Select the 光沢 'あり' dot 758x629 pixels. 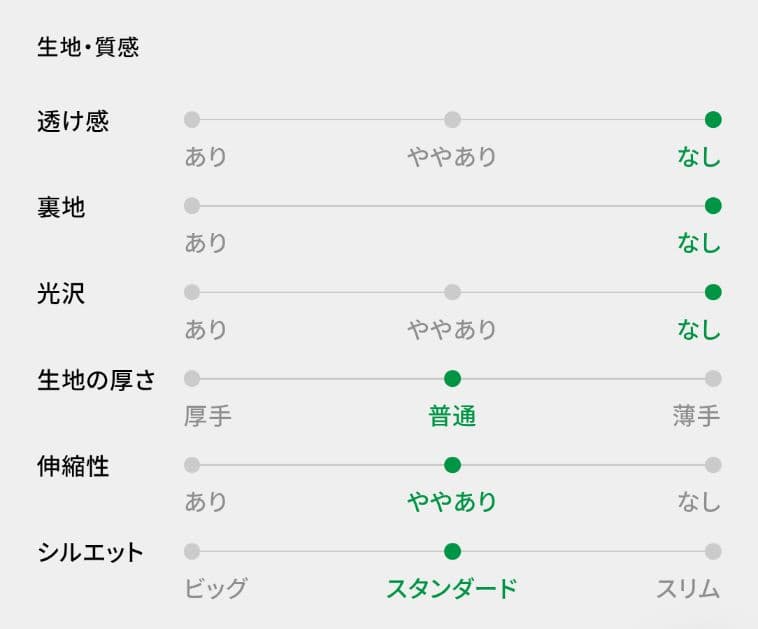point(192,292)
